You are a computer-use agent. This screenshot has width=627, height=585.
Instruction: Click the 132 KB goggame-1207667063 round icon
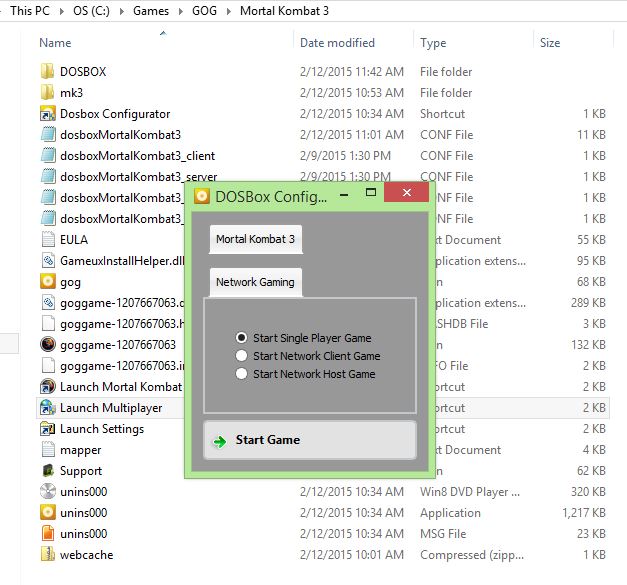coord(48,345)
